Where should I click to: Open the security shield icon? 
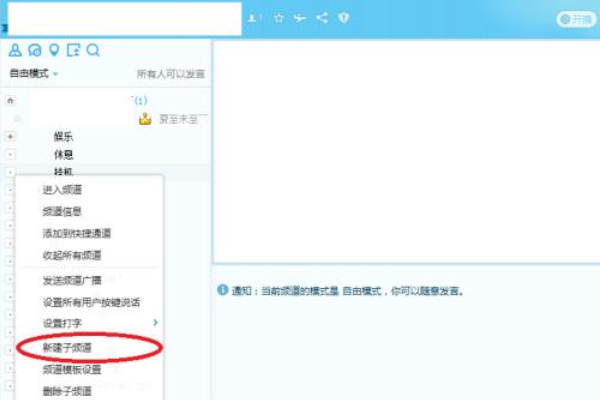pyautogui.click(x=343, y=18)
